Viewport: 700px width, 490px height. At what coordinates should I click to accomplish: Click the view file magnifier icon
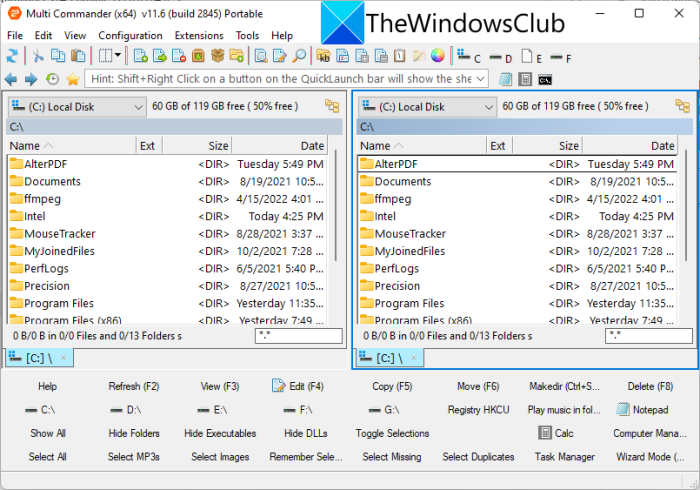pos(261,56)
